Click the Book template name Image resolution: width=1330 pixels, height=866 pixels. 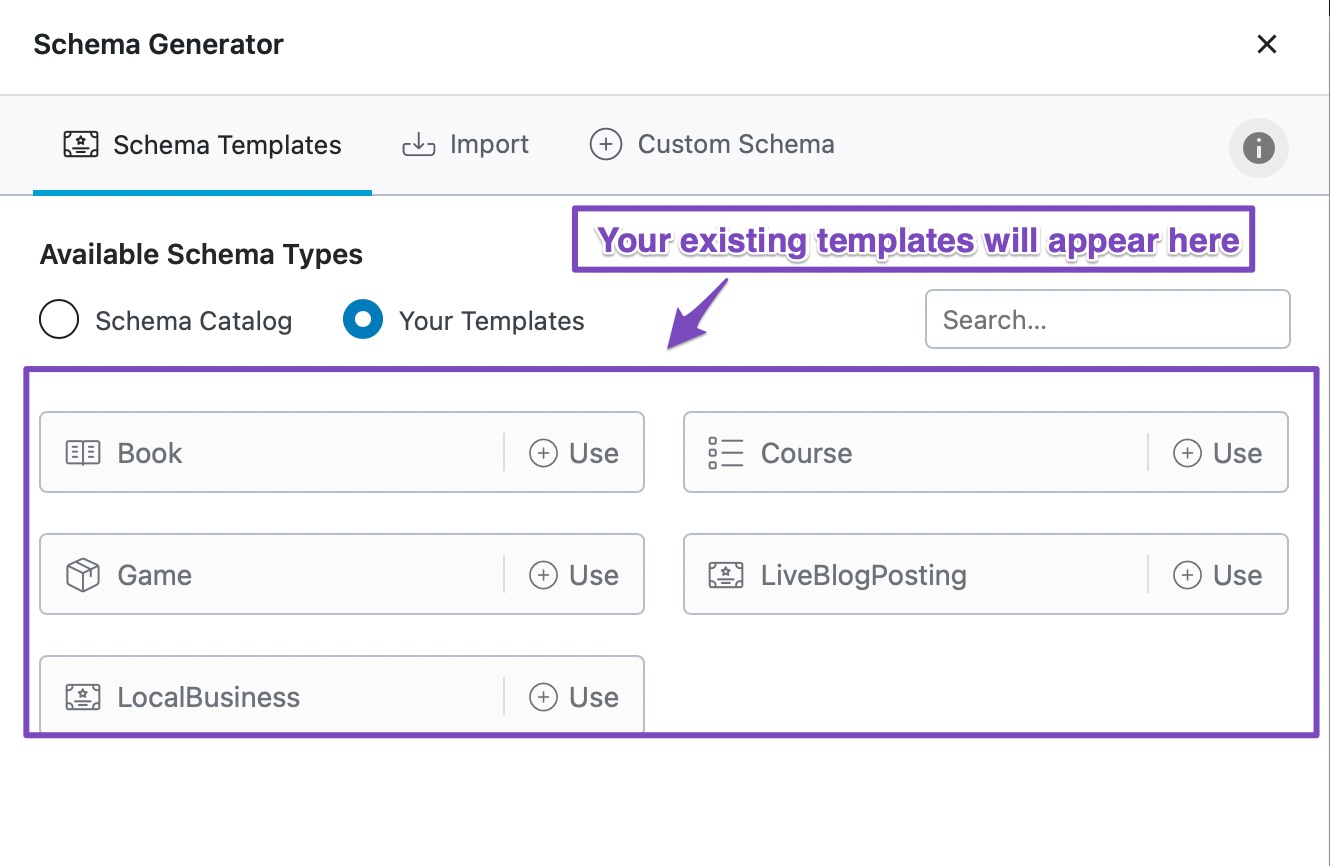(150, 453)
